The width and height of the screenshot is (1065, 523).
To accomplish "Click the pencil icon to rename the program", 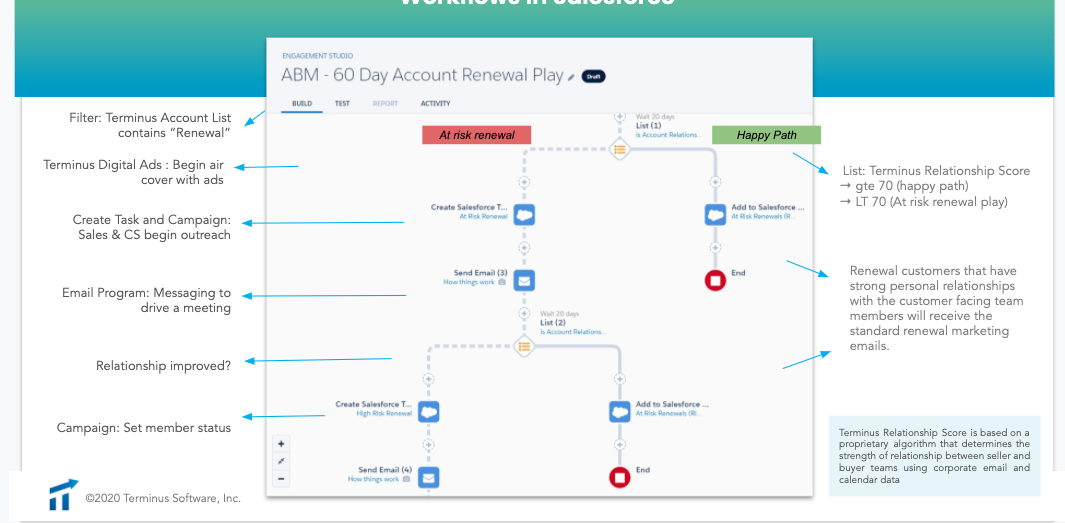I will coord(572,77).
